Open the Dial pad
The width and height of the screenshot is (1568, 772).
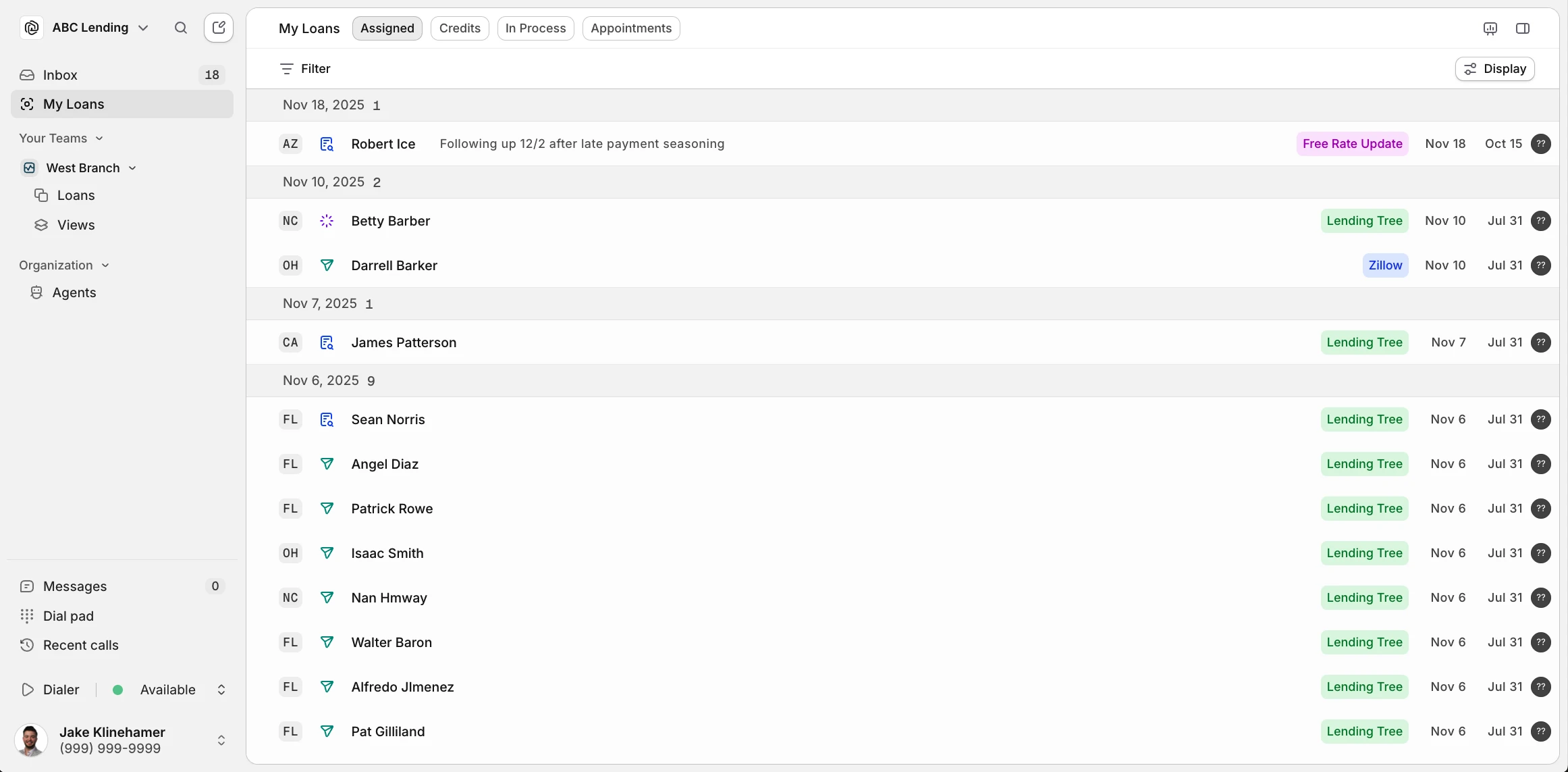pos(67,615)
